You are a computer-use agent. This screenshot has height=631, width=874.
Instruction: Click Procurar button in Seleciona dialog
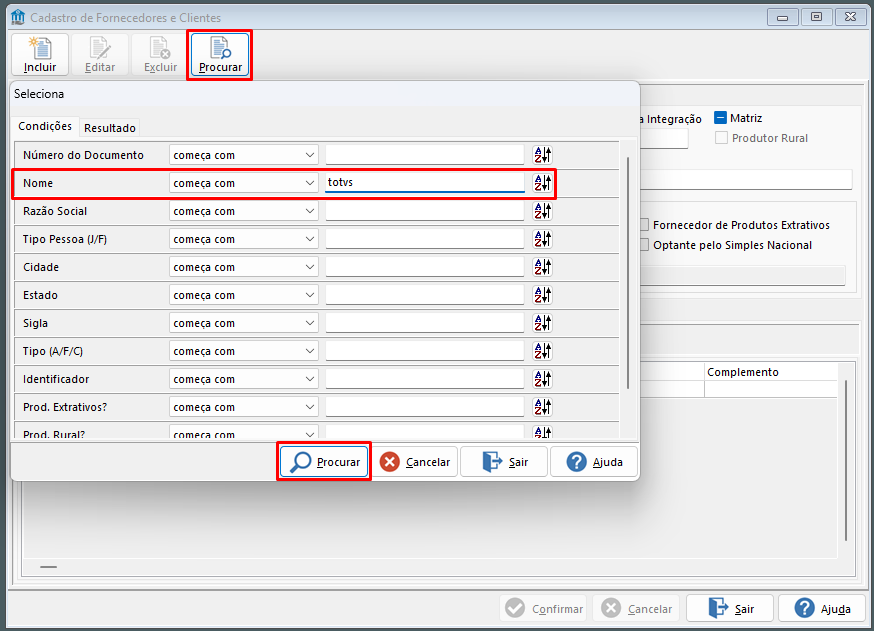click(x=324, y=462)
